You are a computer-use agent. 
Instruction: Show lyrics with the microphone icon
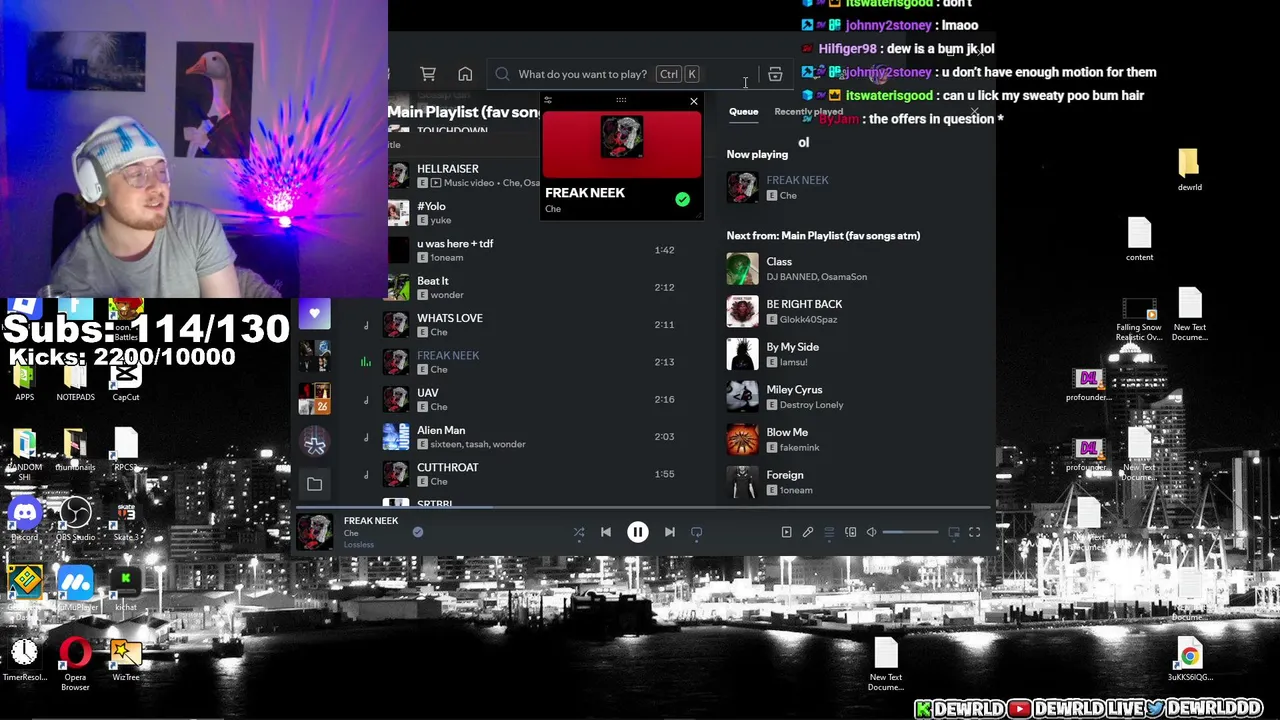[808, 533]
